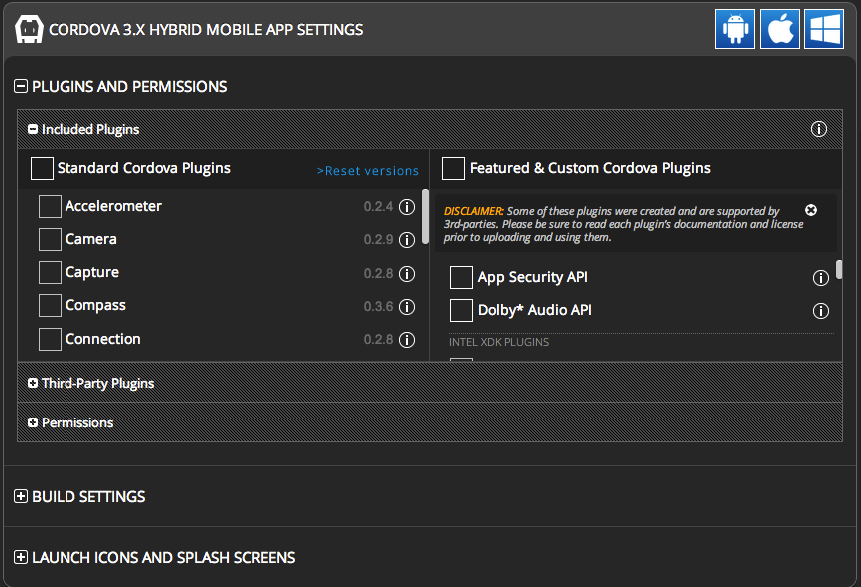Click Accelerometer version 0.2.4
861x587 pixels.
378,206
